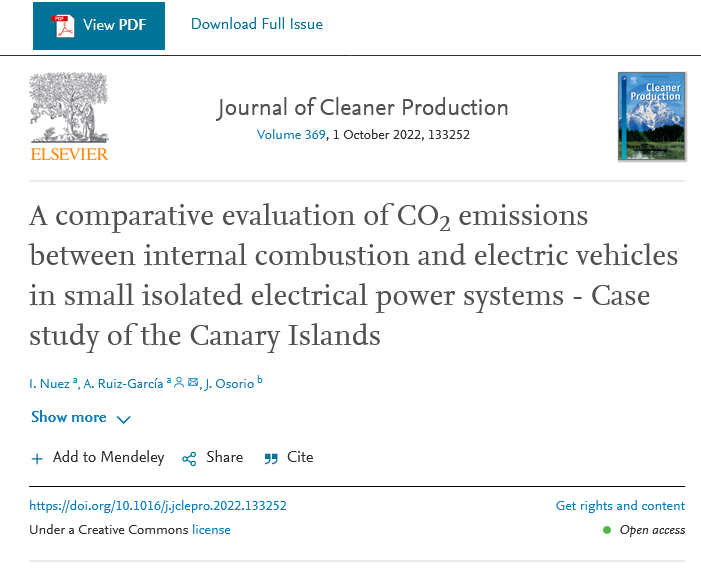Viewport: 701px width, 570px height.
Task: Open the Elsevier logo
Action: click(69, 116)
